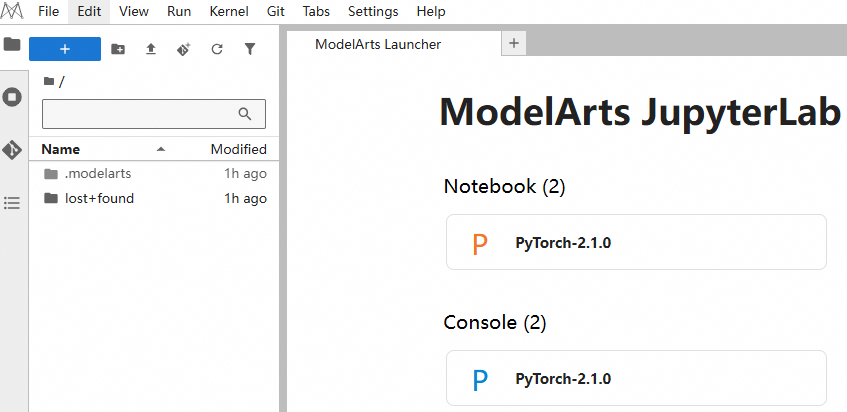This screenshot has height=412, width=847.
Task: Open the Edit menu
Action: pos(89,11)
